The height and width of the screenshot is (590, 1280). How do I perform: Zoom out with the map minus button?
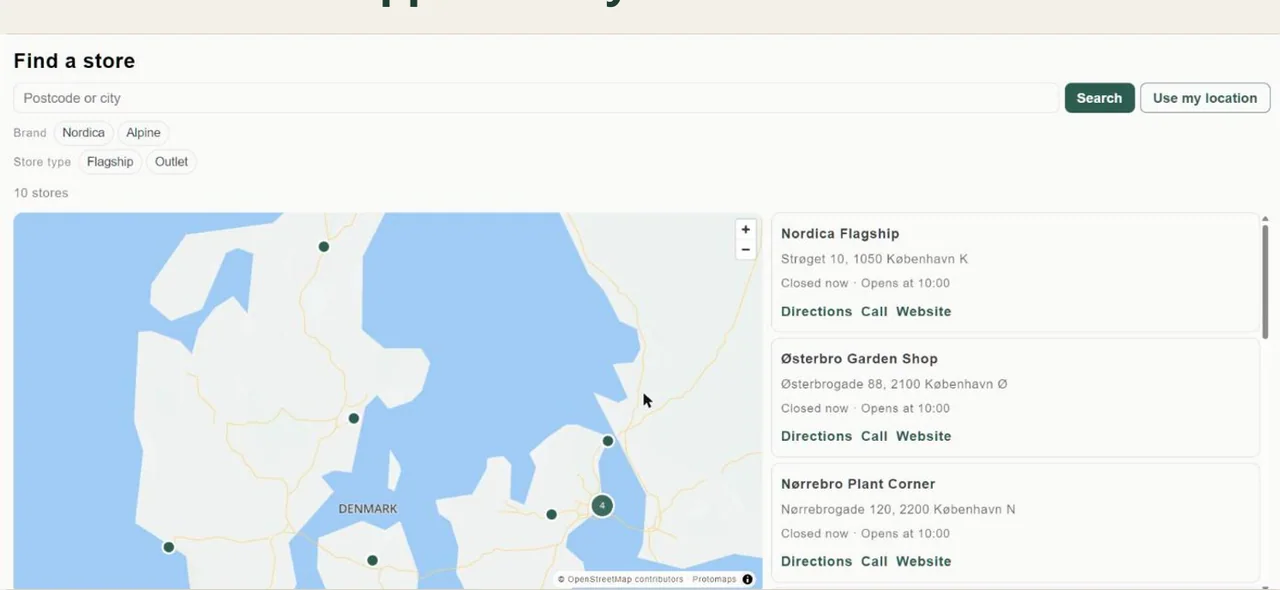point(745,250)
